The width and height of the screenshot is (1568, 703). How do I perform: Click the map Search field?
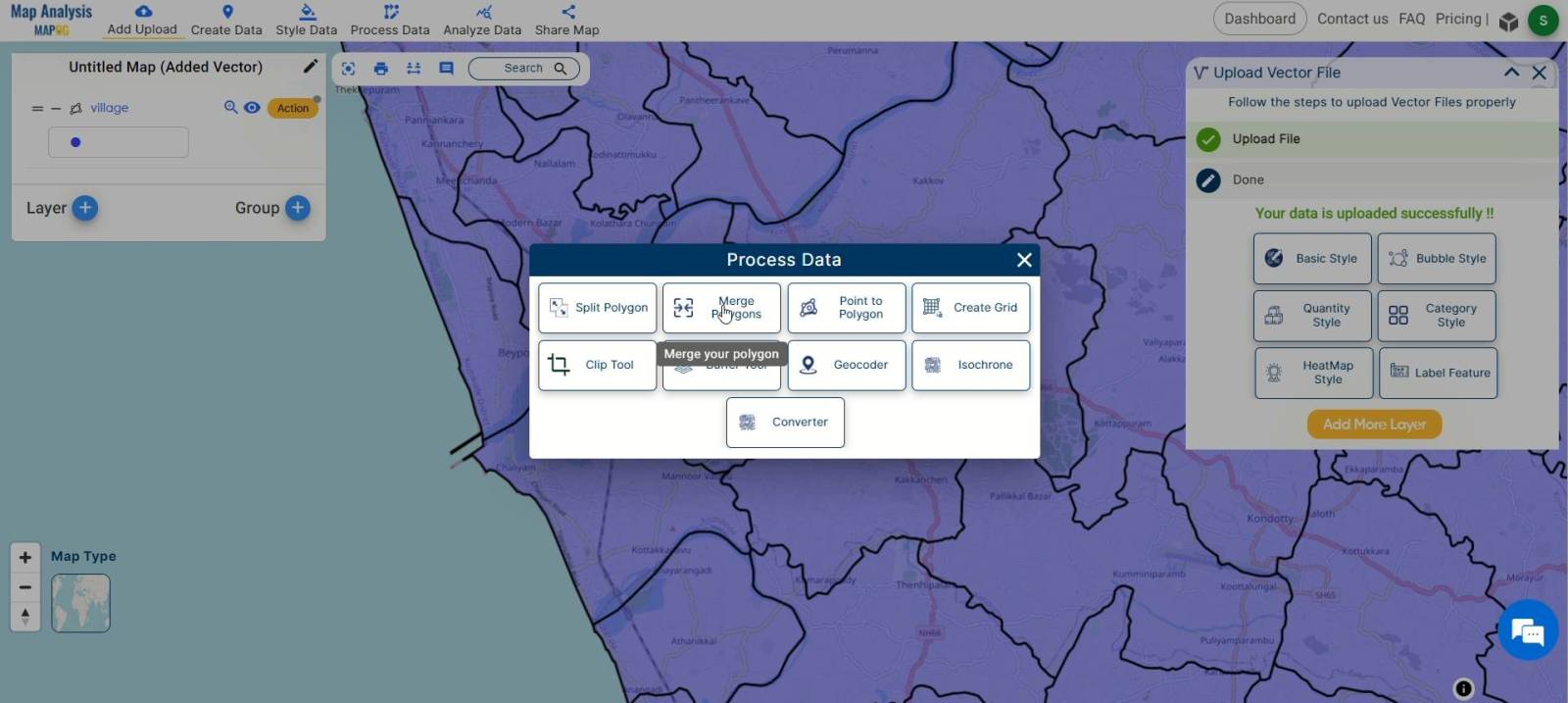tap(523, 69)
